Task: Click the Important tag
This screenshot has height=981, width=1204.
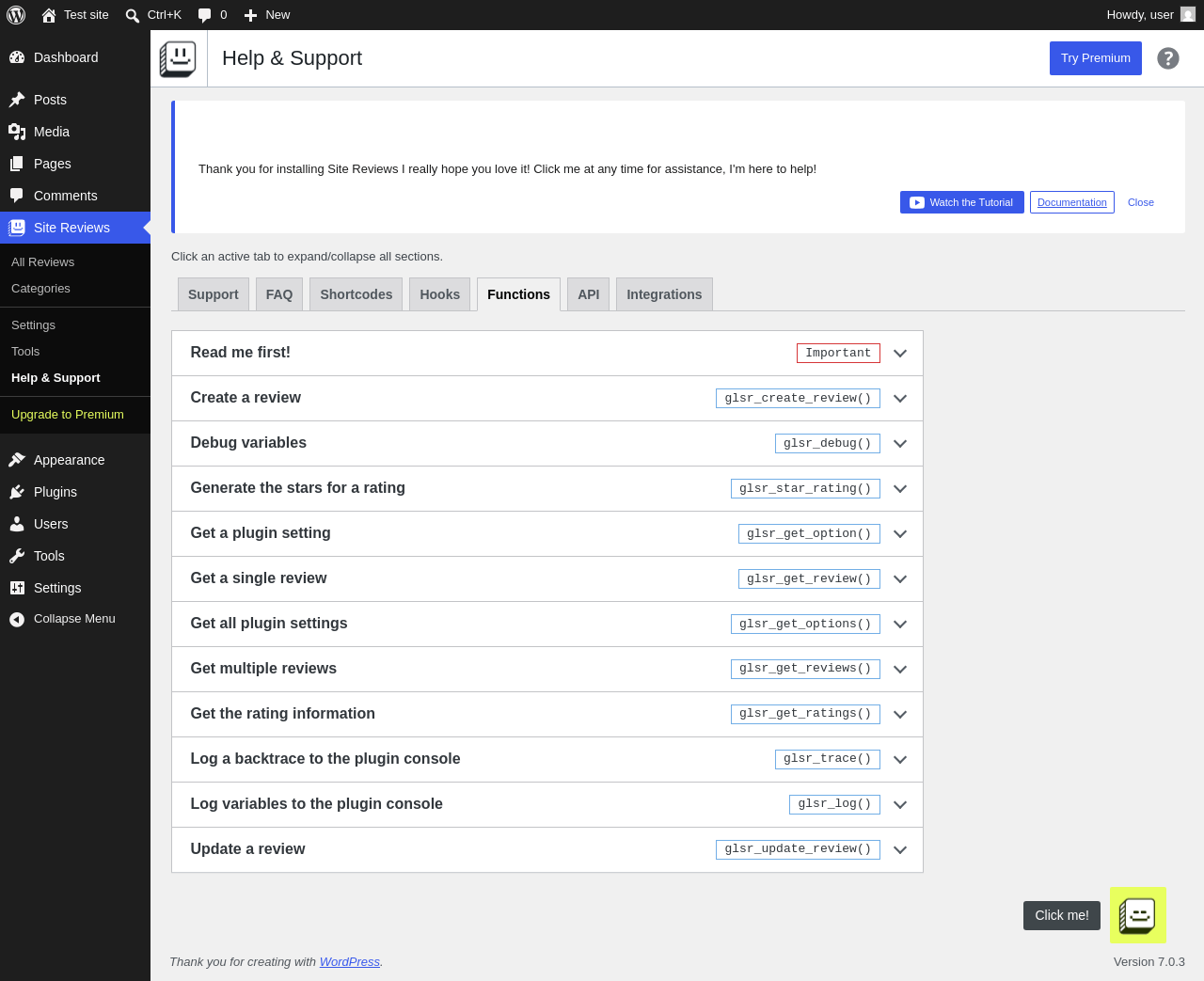Action: point(838,353)
